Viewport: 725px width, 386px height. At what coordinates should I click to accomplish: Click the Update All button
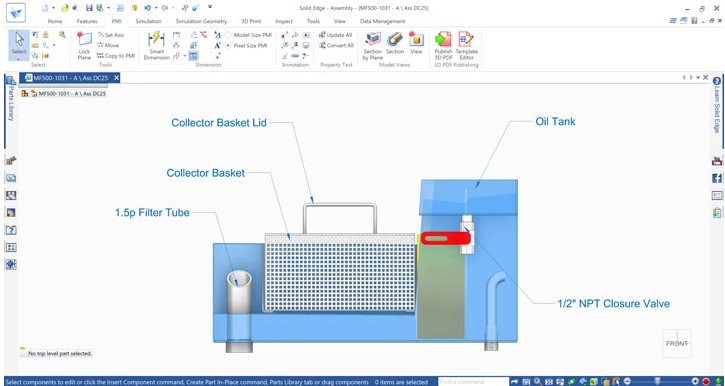[x=336, y=35]
